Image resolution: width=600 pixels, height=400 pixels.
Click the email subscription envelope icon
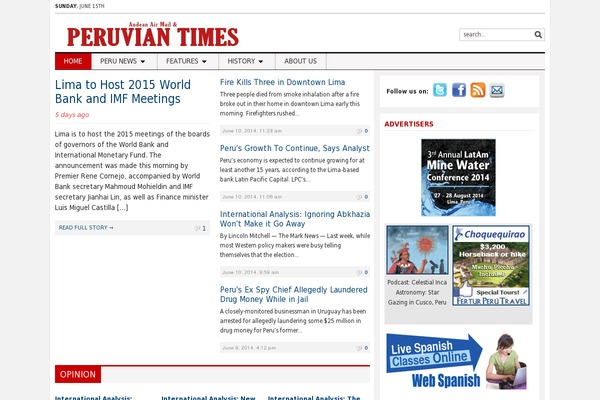(497, 90)
